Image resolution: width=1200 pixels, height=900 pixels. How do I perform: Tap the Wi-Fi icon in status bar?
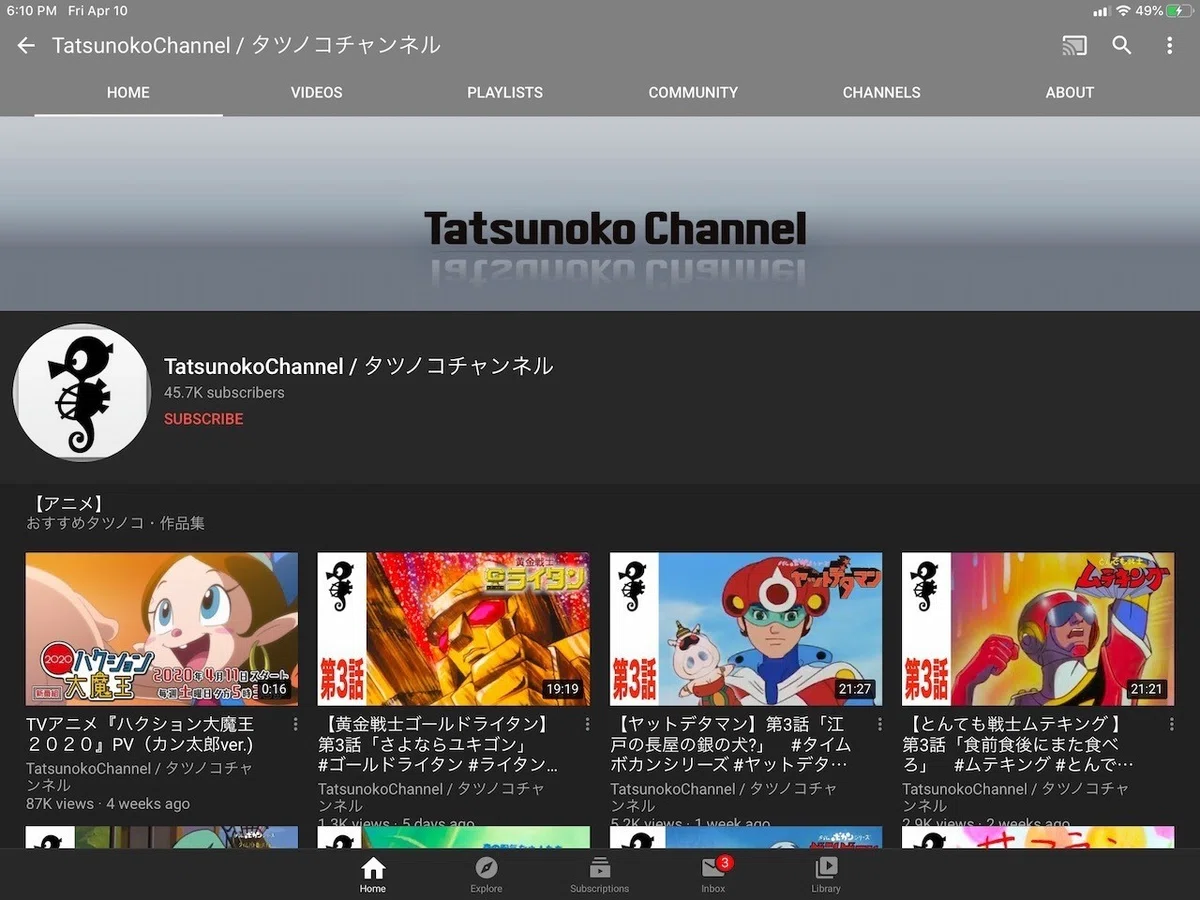click(x=1123, y=11)
